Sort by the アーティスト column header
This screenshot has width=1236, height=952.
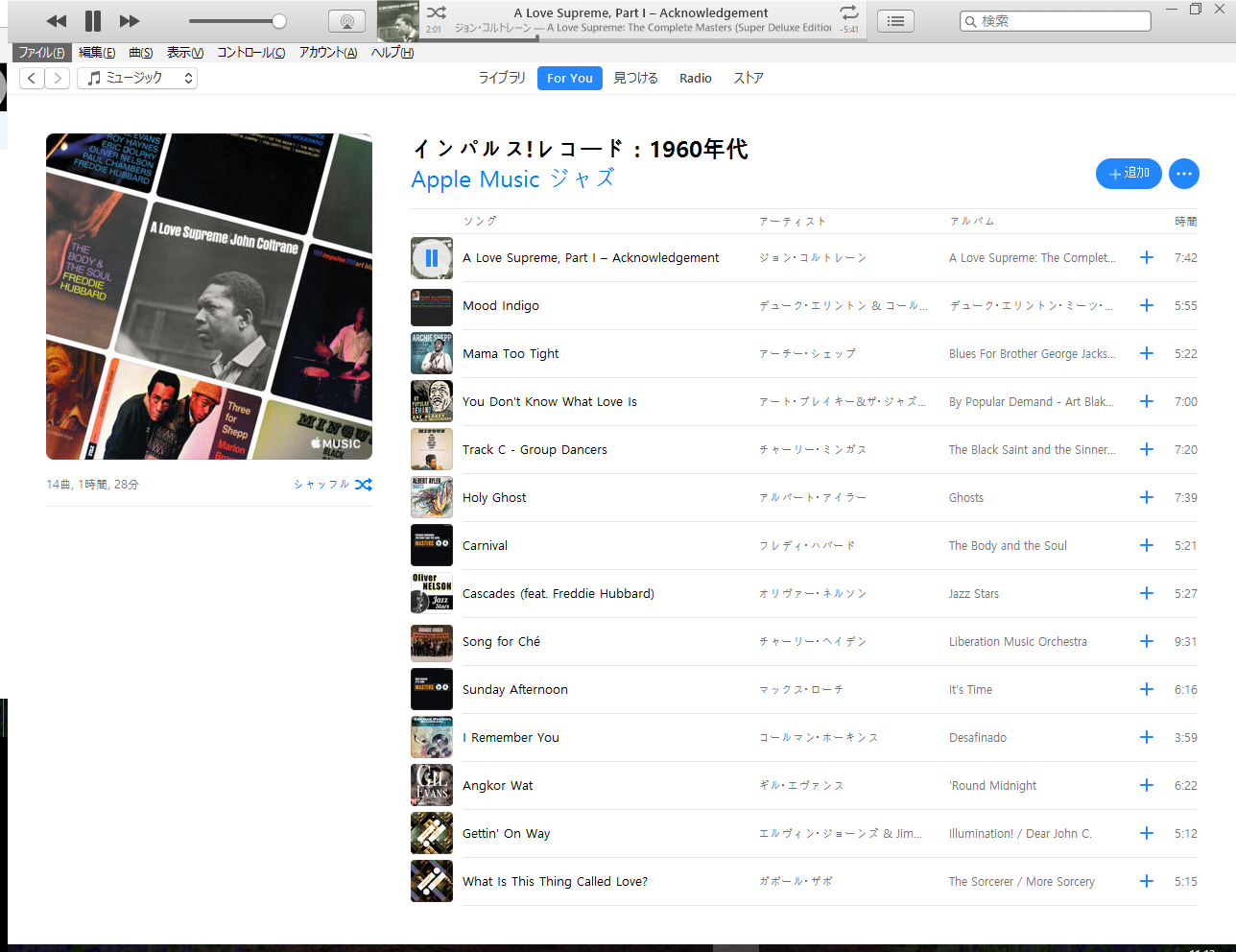(793, 221)
